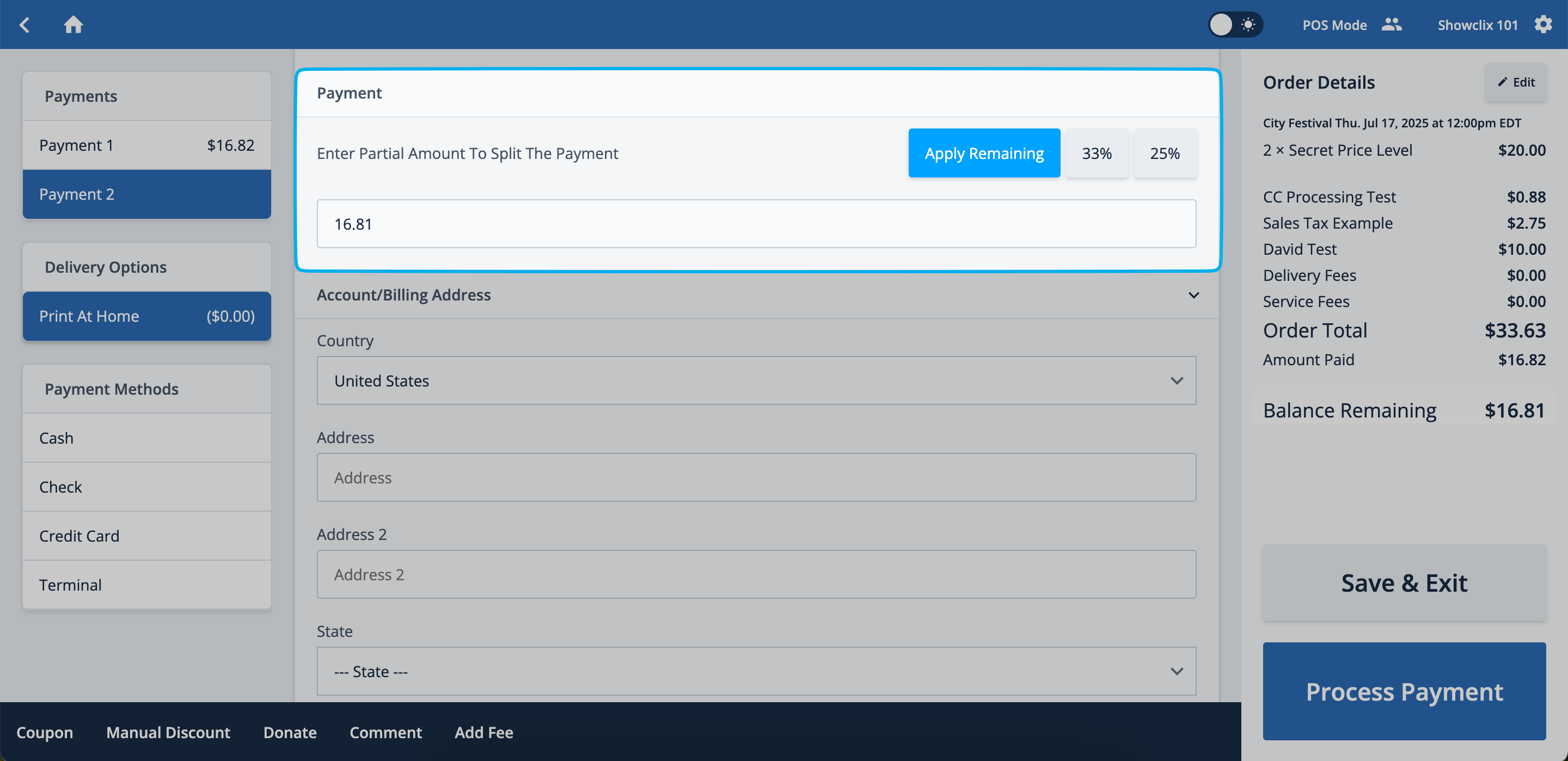The image size is (1568, 761).
Task: Open the settings gear icon
Action: tap(1542, 25)
